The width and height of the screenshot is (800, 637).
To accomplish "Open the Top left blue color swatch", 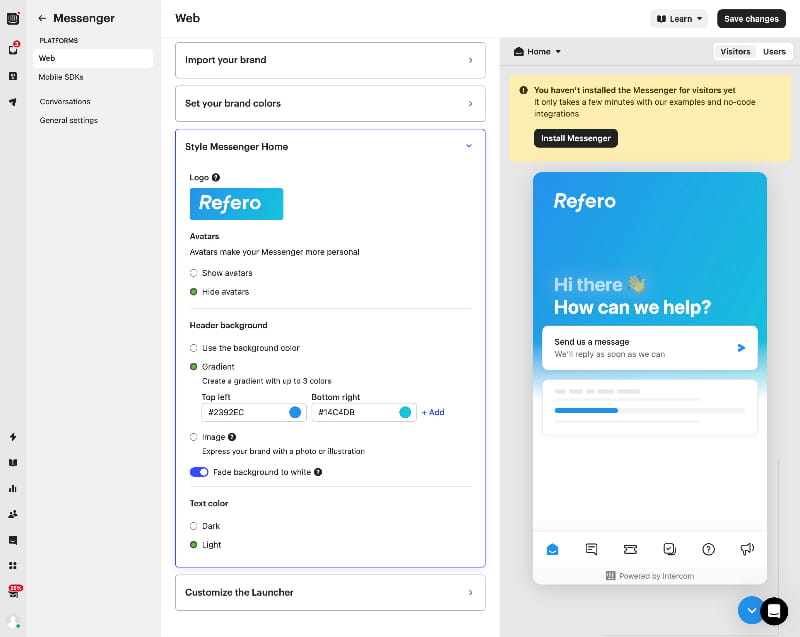I will 295,412.
